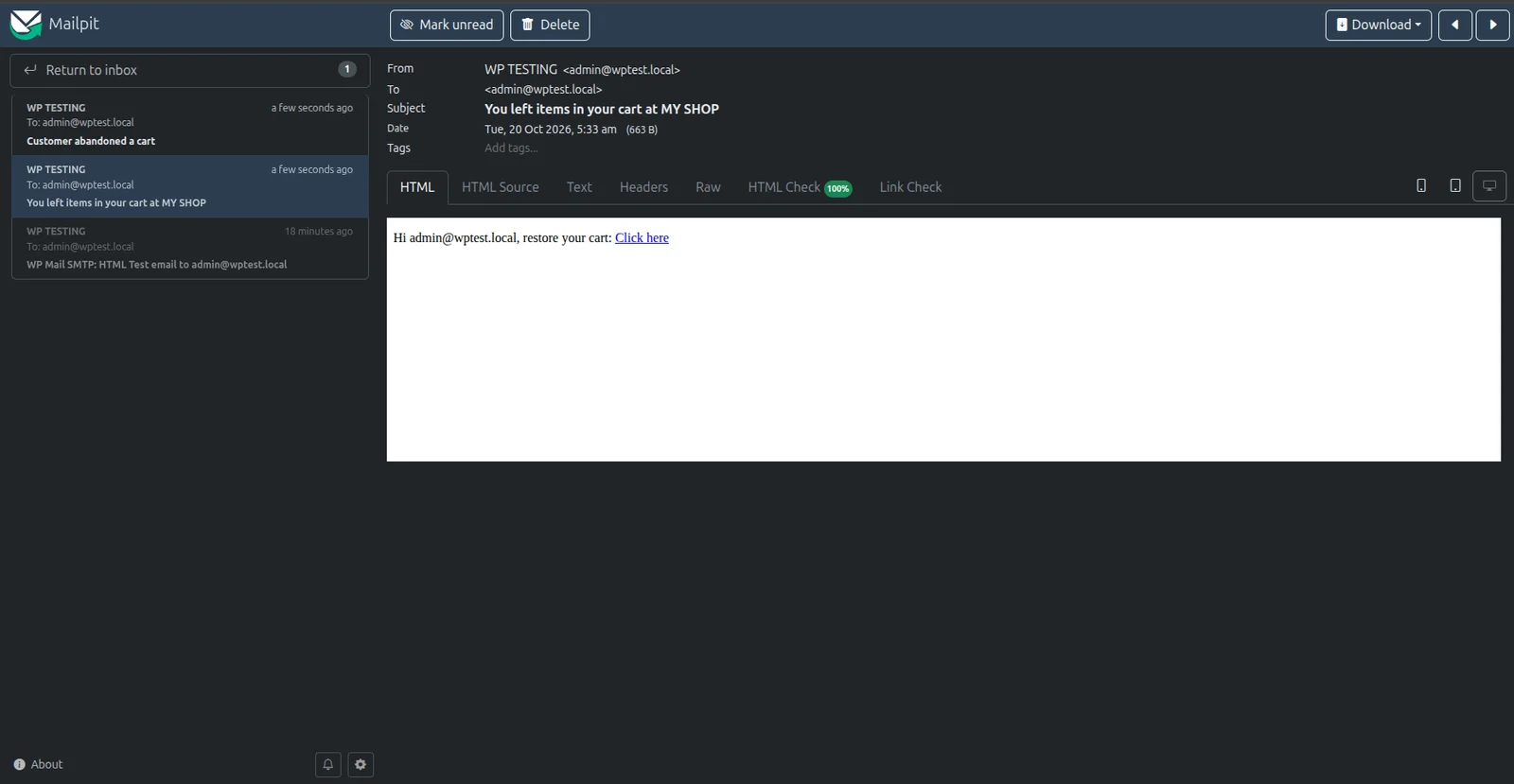This screenshot has width=1514, height=784.
Task: Click the Mailpit logo icon
Action: pyautogui.click(x=26, y=25)
